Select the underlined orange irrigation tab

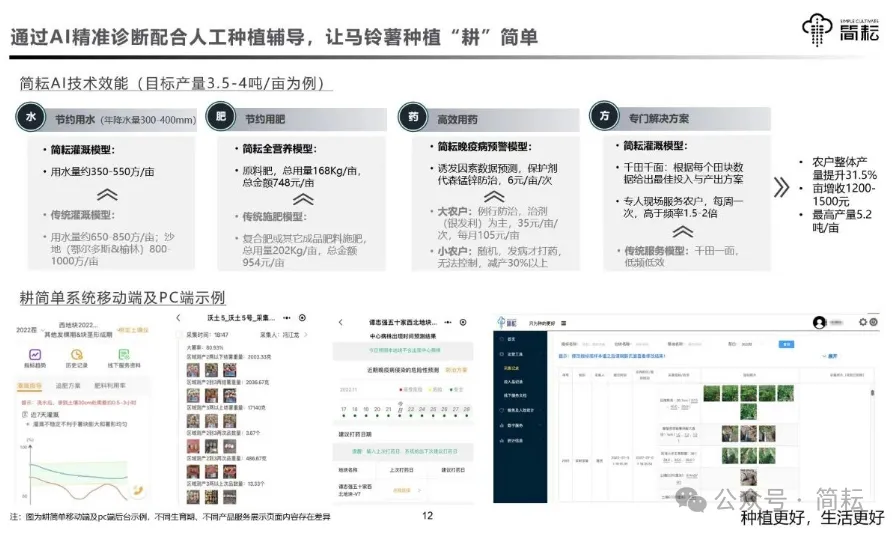[29, 386]
